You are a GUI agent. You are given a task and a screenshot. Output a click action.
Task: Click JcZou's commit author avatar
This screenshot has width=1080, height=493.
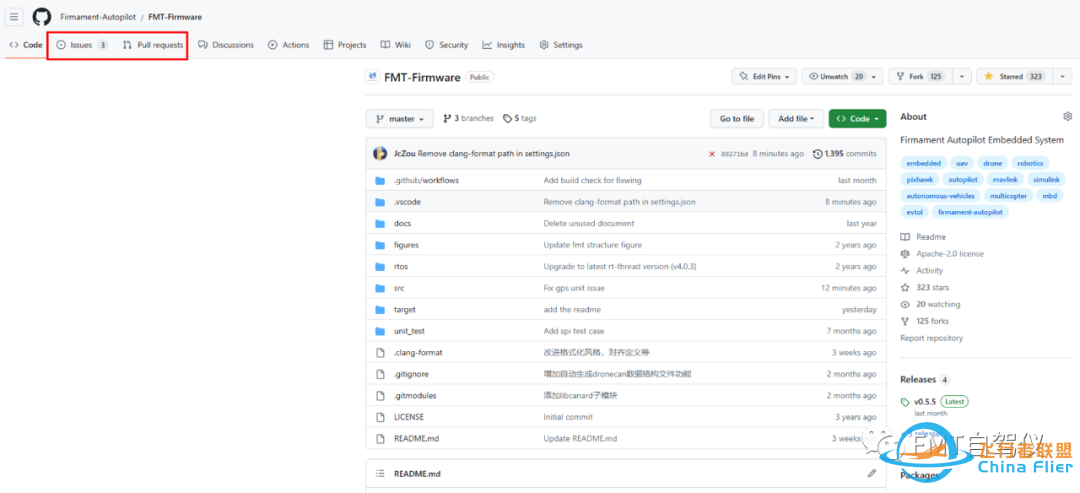coord(380,154)
